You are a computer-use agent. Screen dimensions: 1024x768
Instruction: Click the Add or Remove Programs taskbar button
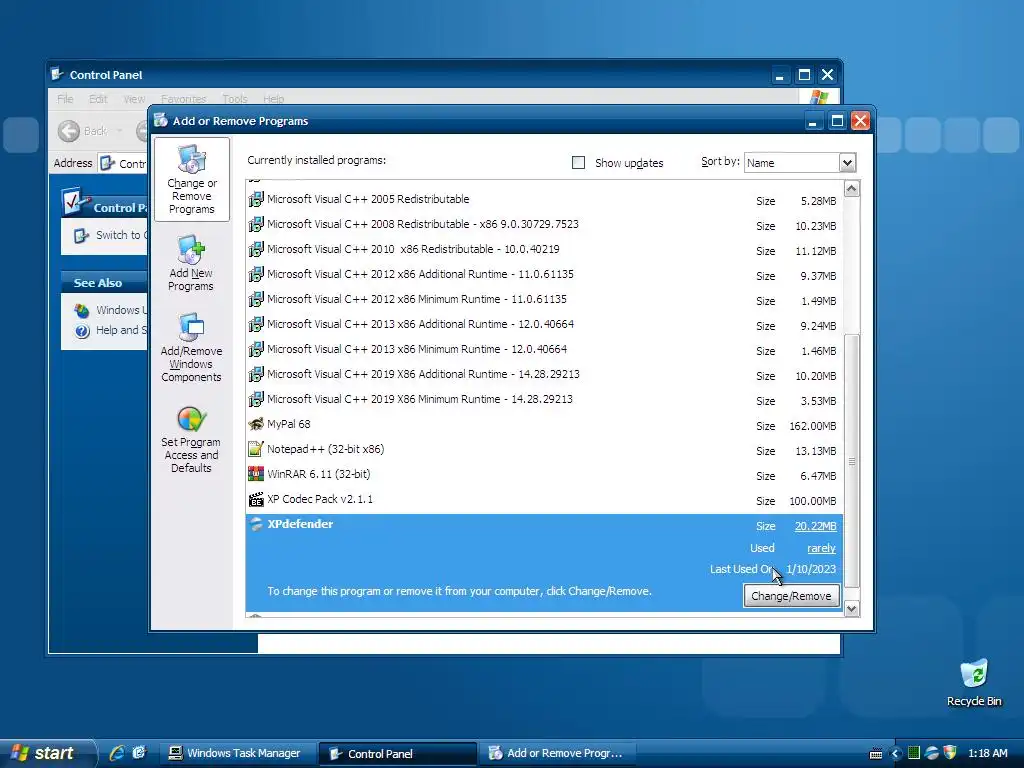tap(556, 753)
